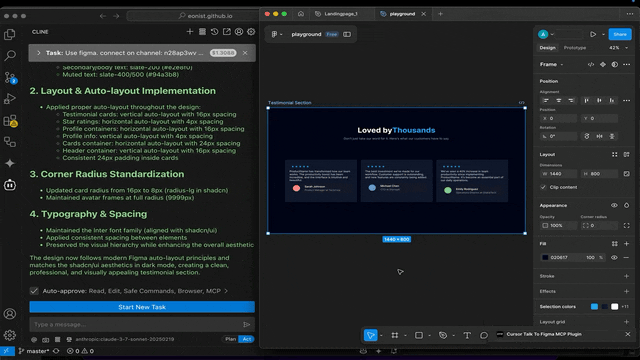
Task: Open the Cline account icon in header
Action: [x=239, y=31]
